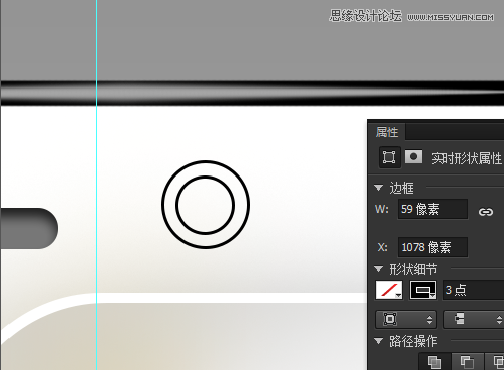Open the stroke cap type dropdown
This screenshot has width=504, height=370.
point(473,320)
